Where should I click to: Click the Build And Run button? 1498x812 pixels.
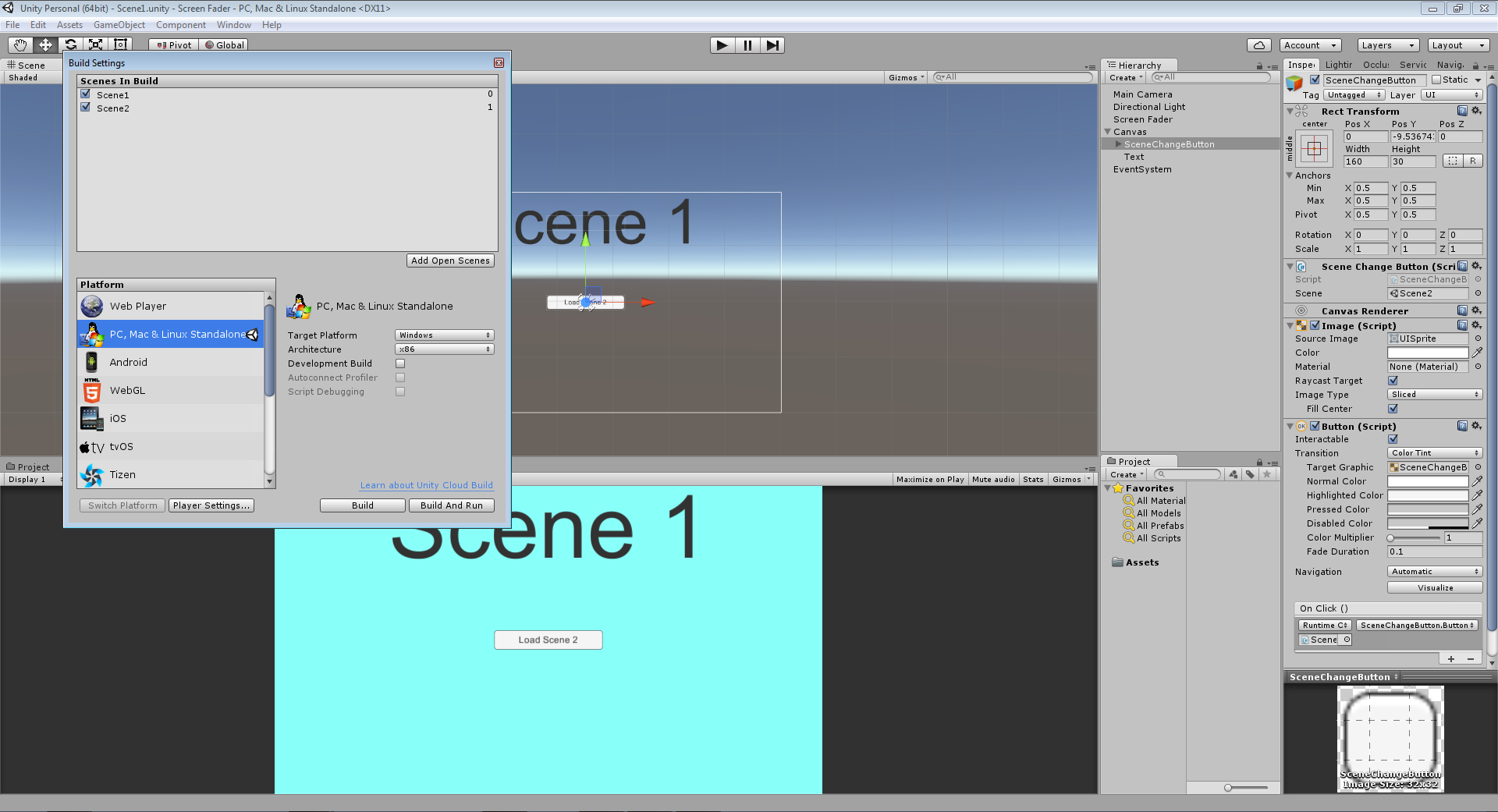click(452, 505)
